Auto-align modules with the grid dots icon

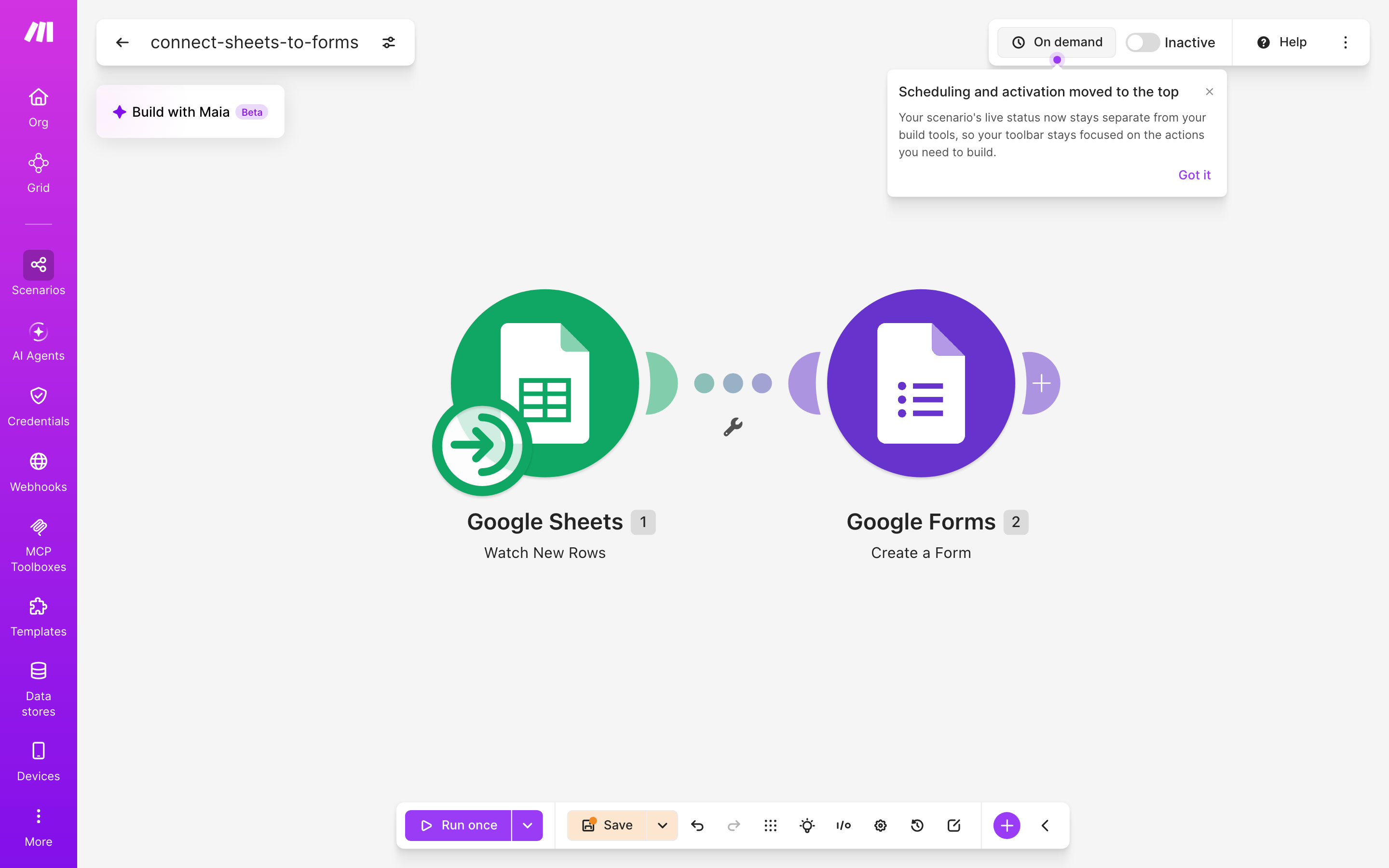[x=771, y=826]
